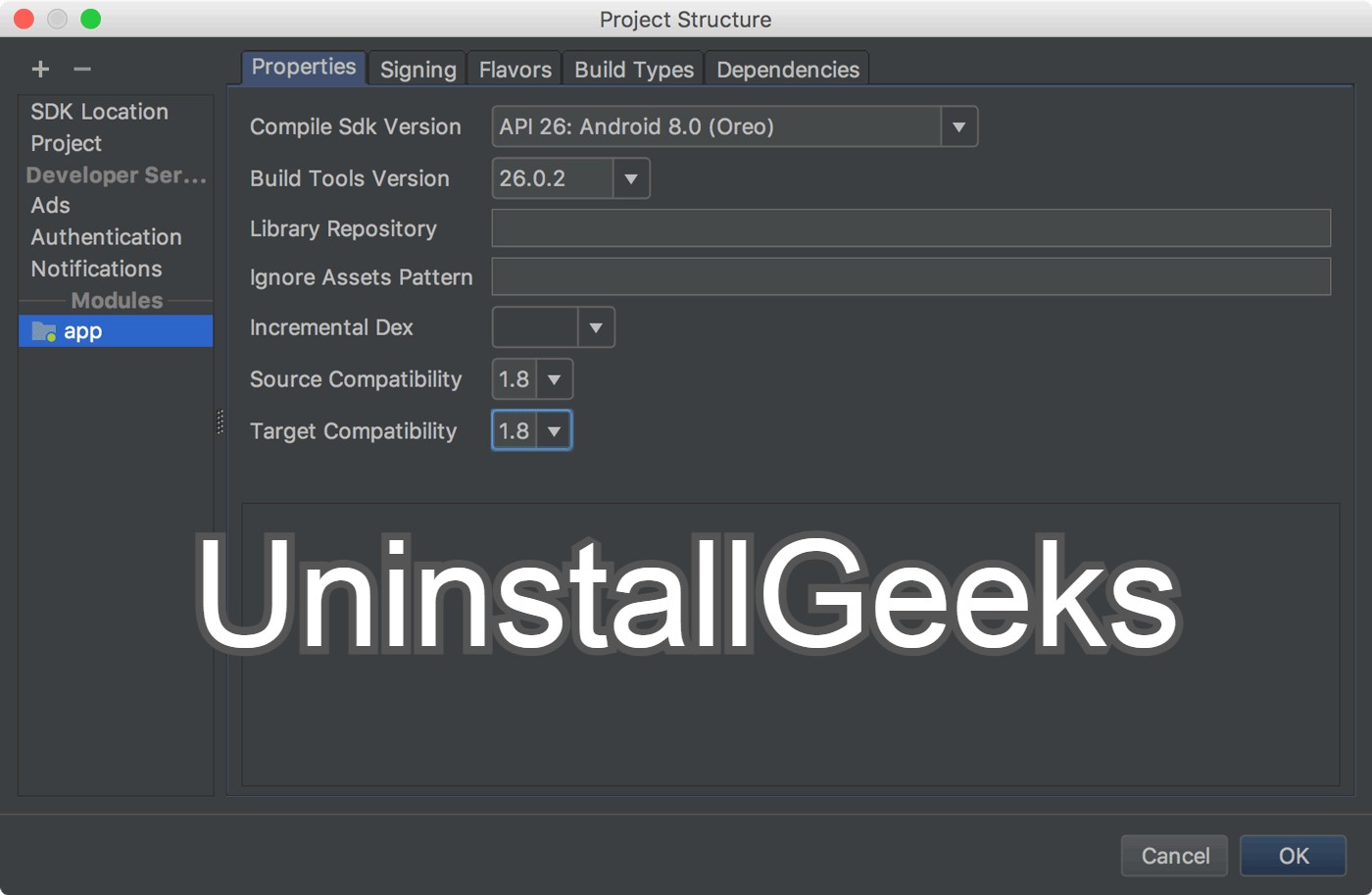Select the app module folder icon
1372x895 pixels.
point(43,331)
